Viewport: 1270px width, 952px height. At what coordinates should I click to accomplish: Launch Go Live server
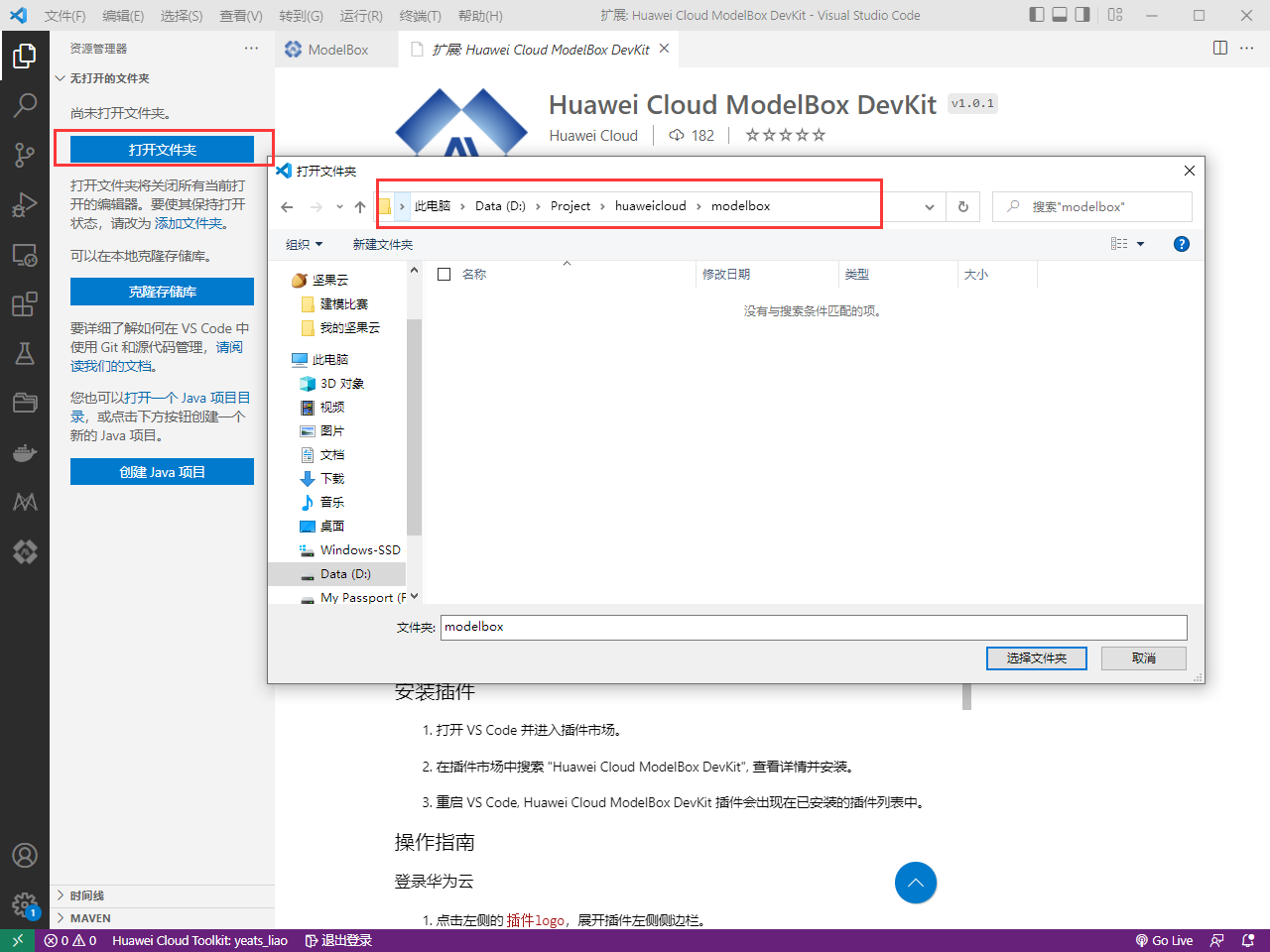tap(1164, 940)
